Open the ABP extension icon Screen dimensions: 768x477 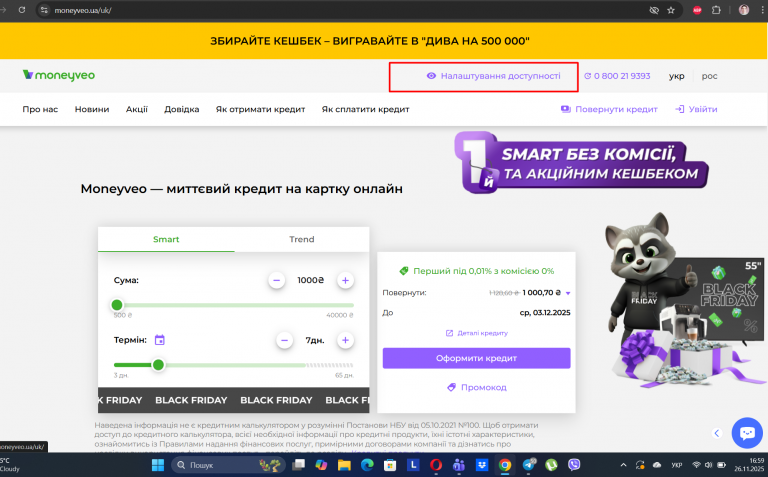pos(697,10)
